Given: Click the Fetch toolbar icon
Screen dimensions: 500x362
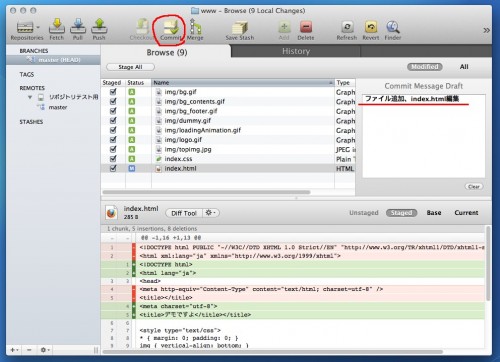Looking at the screenshot, I should point(57,26).
